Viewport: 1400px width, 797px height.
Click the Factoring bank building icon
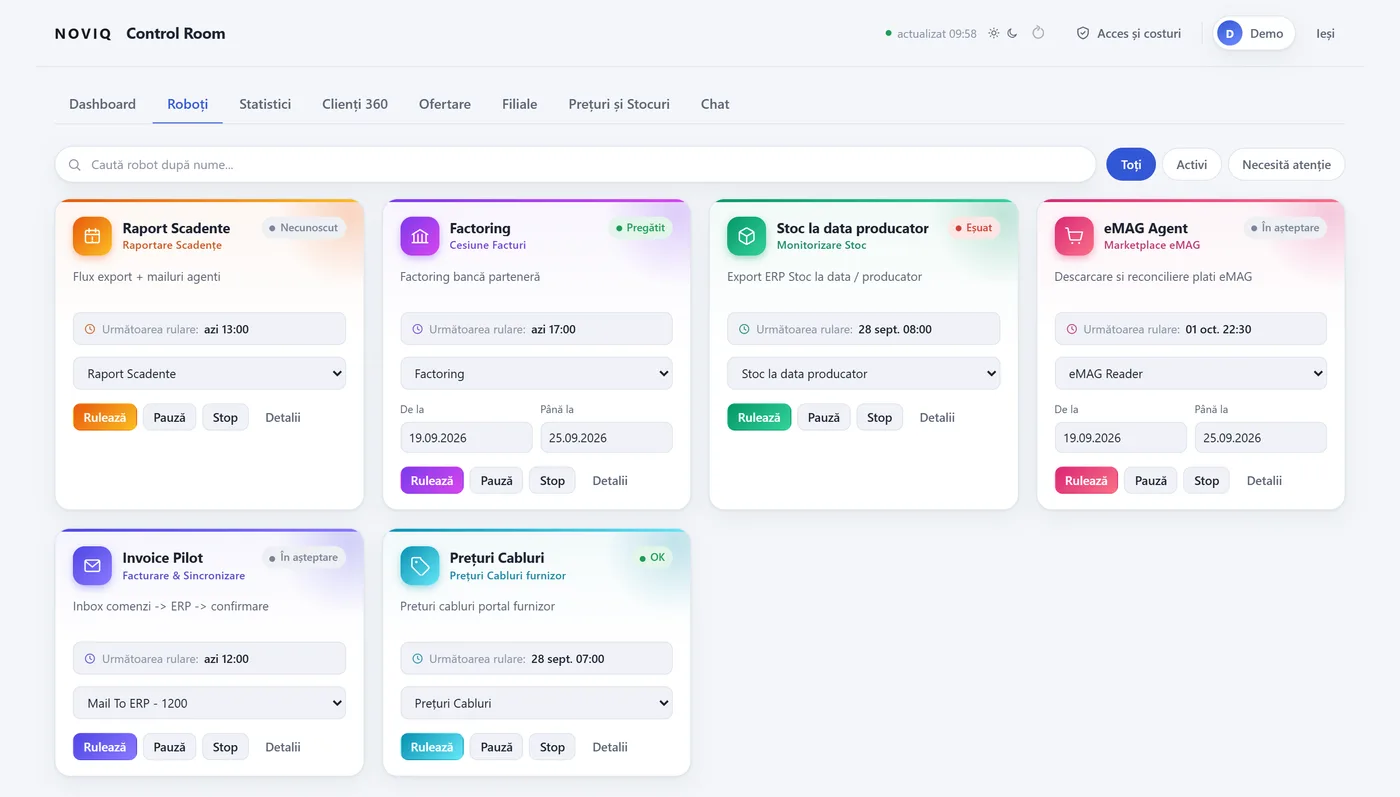(420, 236)
